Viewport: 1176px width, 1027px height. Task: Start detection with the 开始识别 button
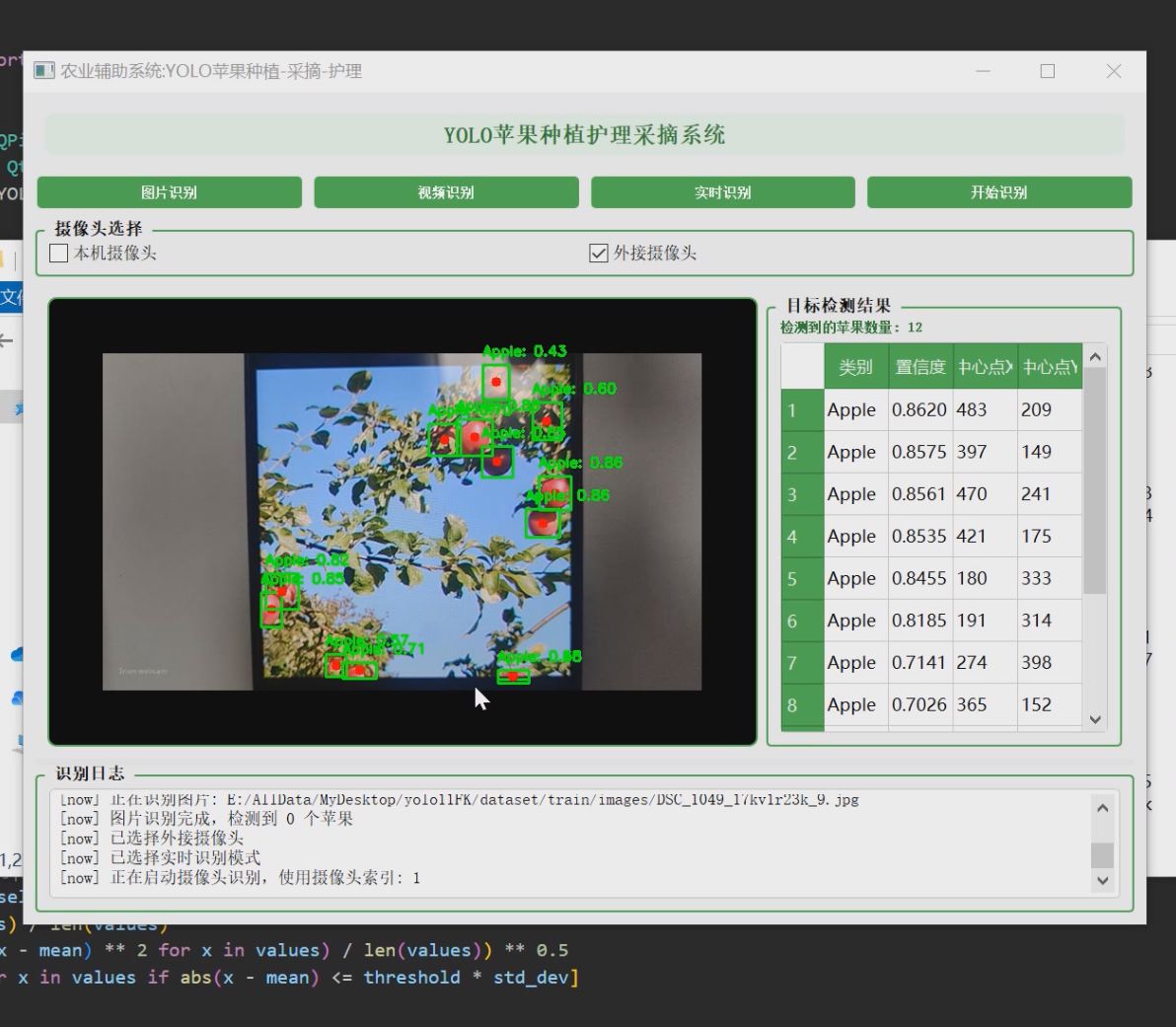point(999,192)
